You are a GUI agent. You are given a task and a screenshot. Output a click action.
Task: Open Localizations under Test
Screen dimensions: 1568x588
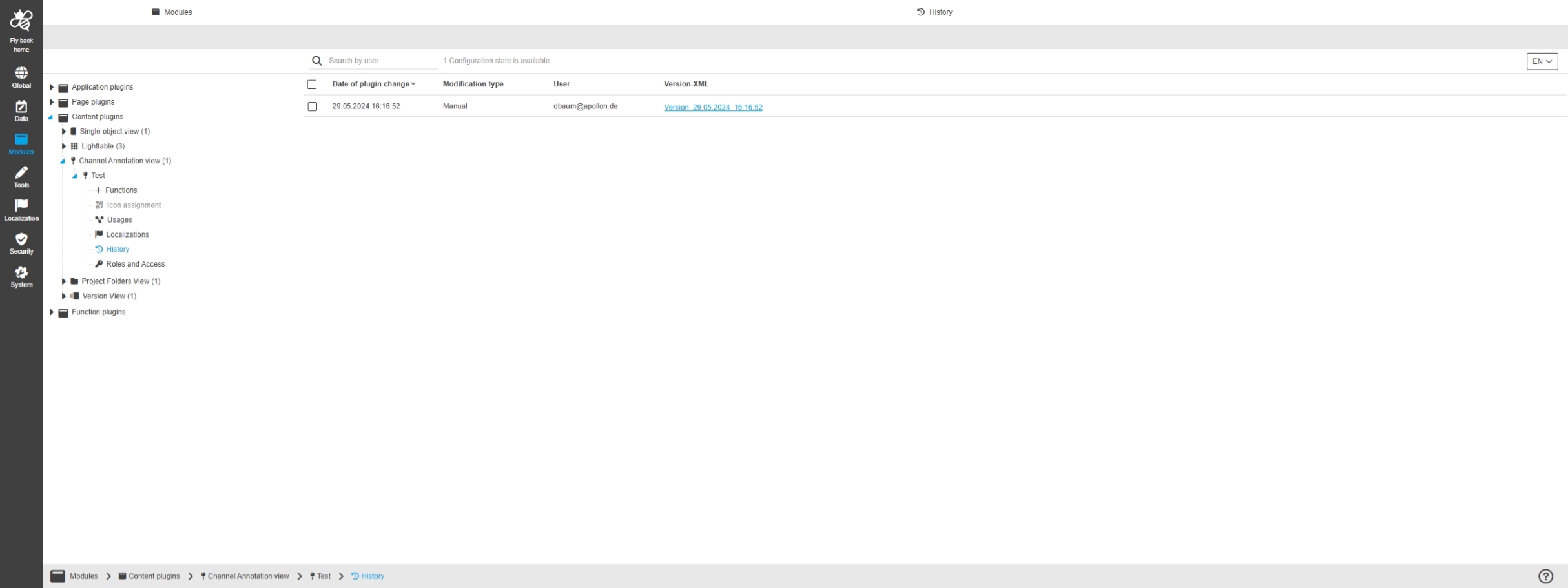(128, 235)
